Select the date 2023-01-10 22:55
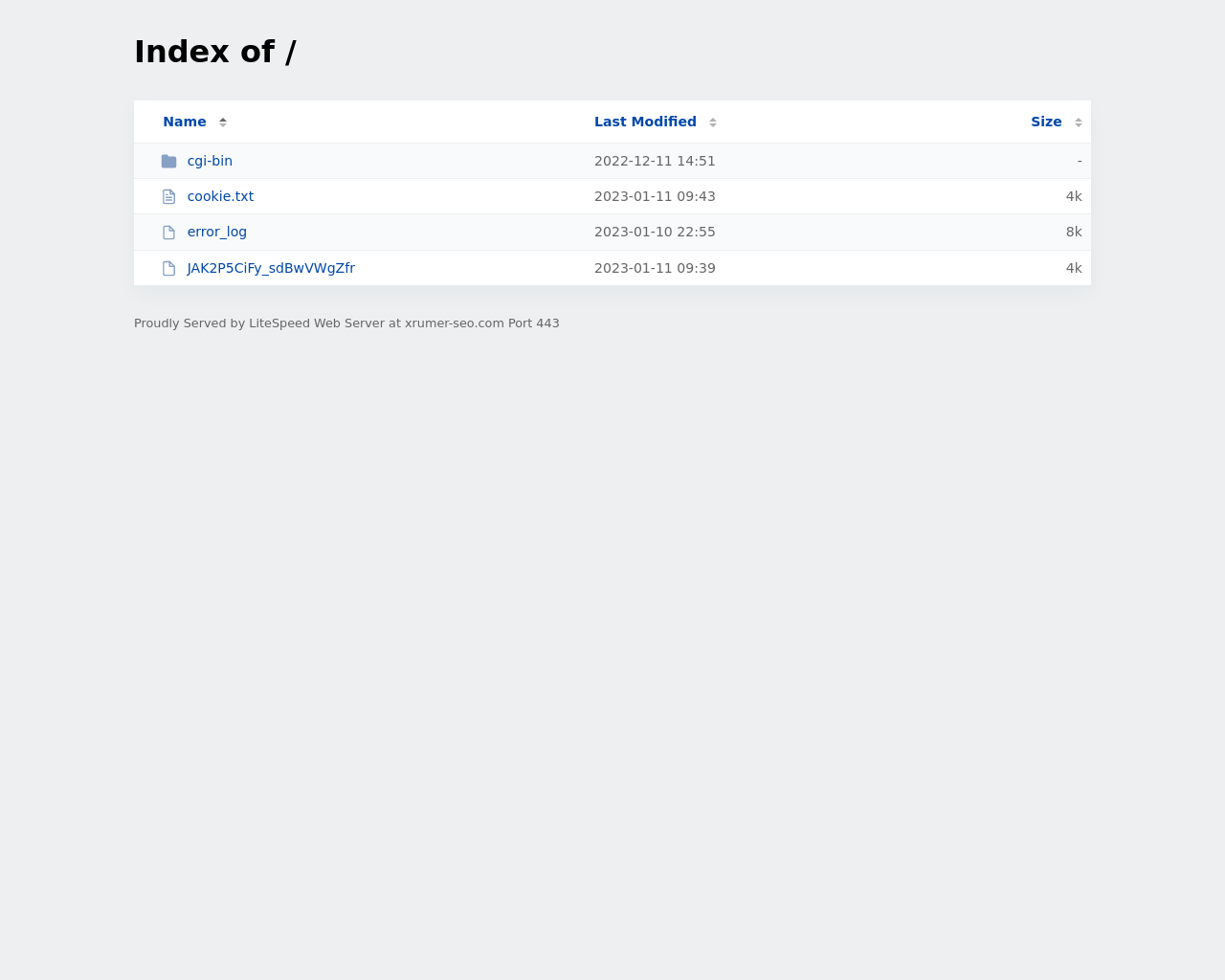Image resolution: width=1225 pixels, height=980 pixels. click(x=655, y=232)
